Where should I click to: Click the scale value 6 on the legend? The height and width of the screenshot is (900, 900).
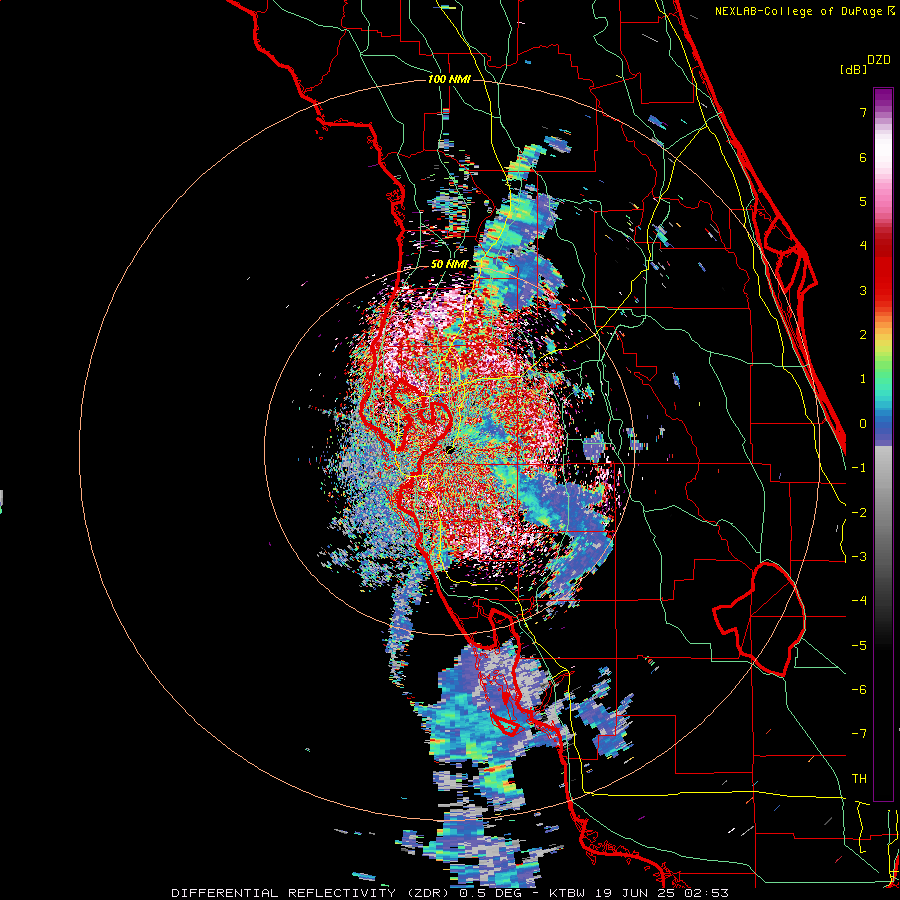863,157
